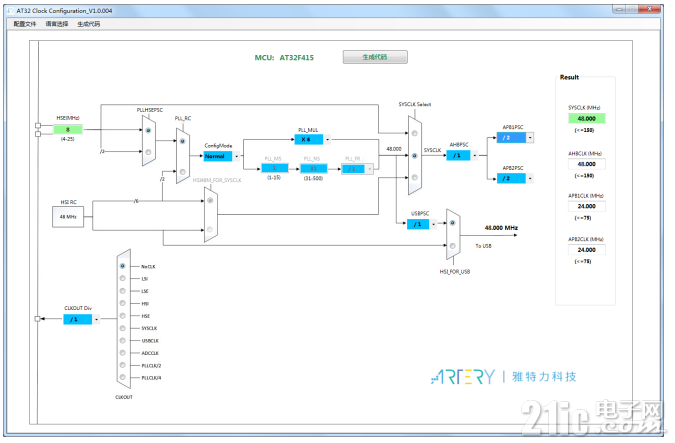Click the green 生成代码 button
The height and width of the screenshot is (443, 675).
(375, 57)
